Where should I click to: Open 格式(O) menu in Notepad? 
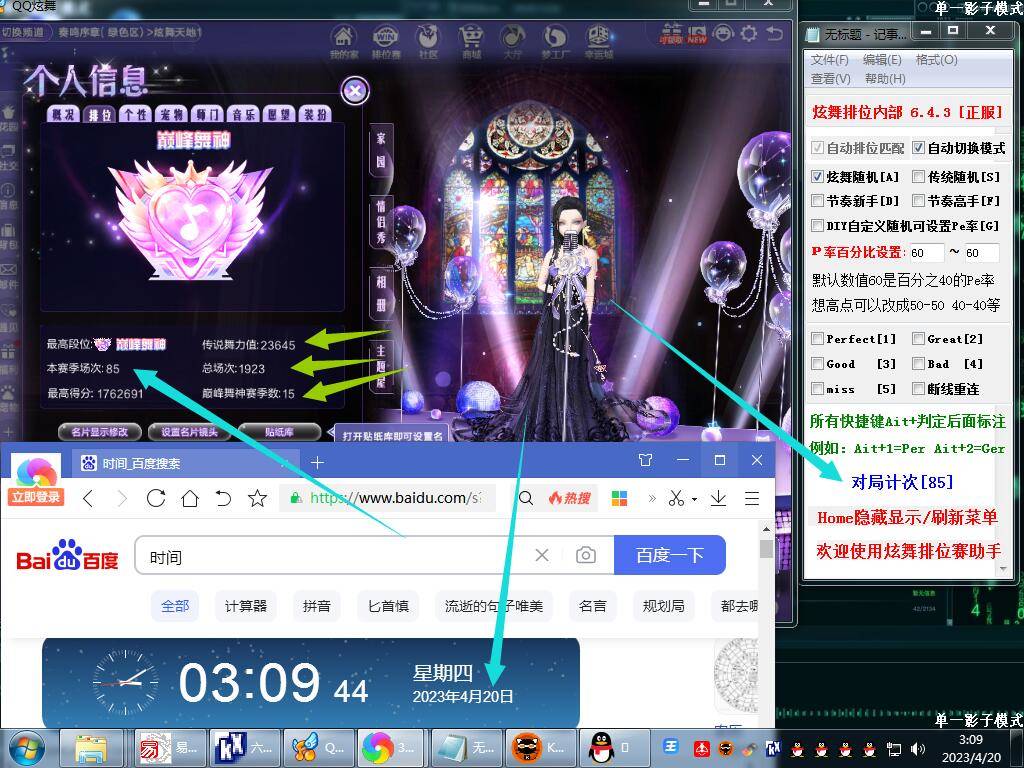click(x=936, y=59)
